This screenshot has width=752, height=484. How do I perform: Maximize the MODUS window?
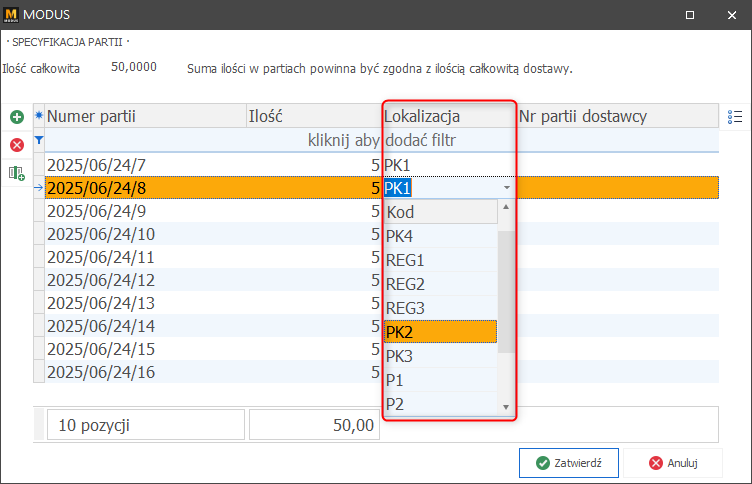point(690,15)
